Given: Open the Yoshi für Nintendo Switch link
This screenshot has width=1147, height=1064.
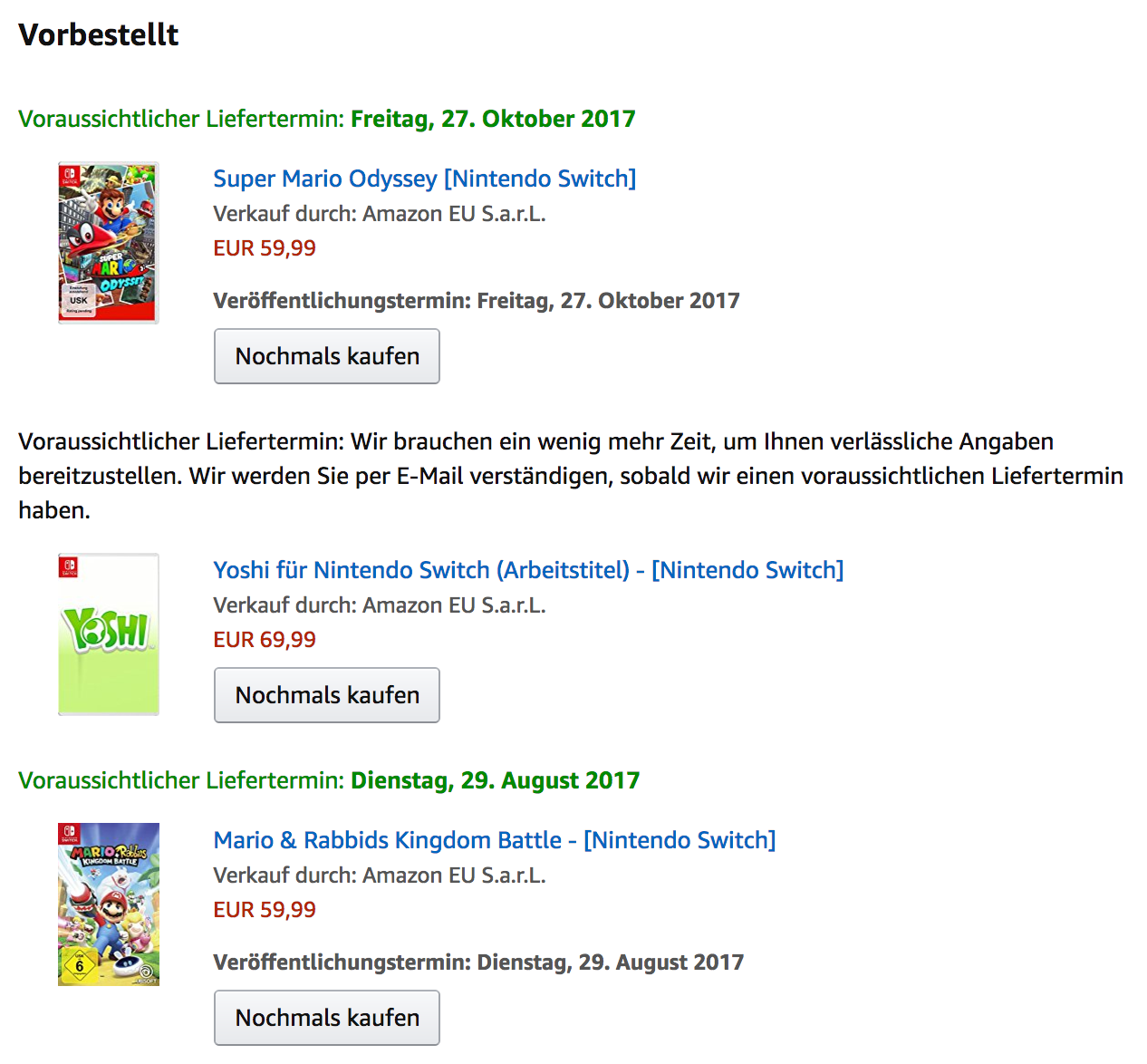Looking at the screenshot, I should 527,570.
